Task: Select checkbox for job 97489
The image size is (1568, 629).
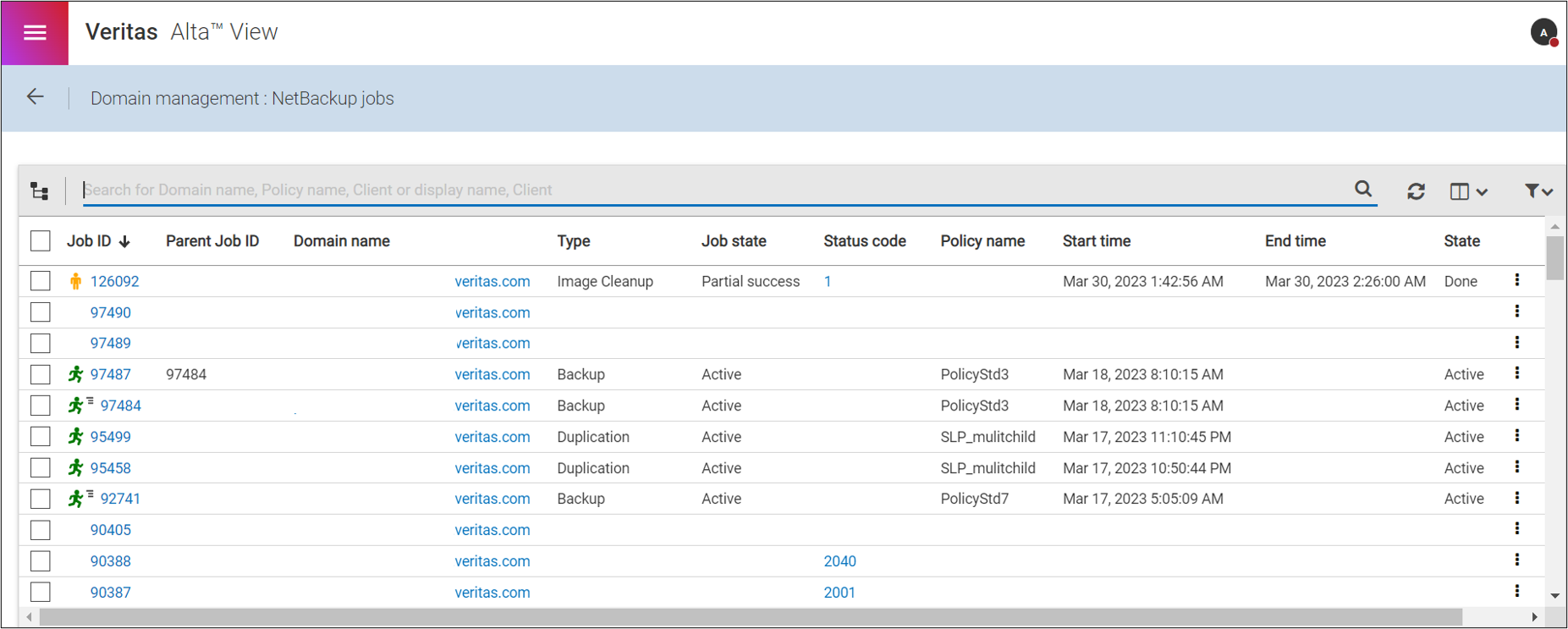Action: click(41, 343)
